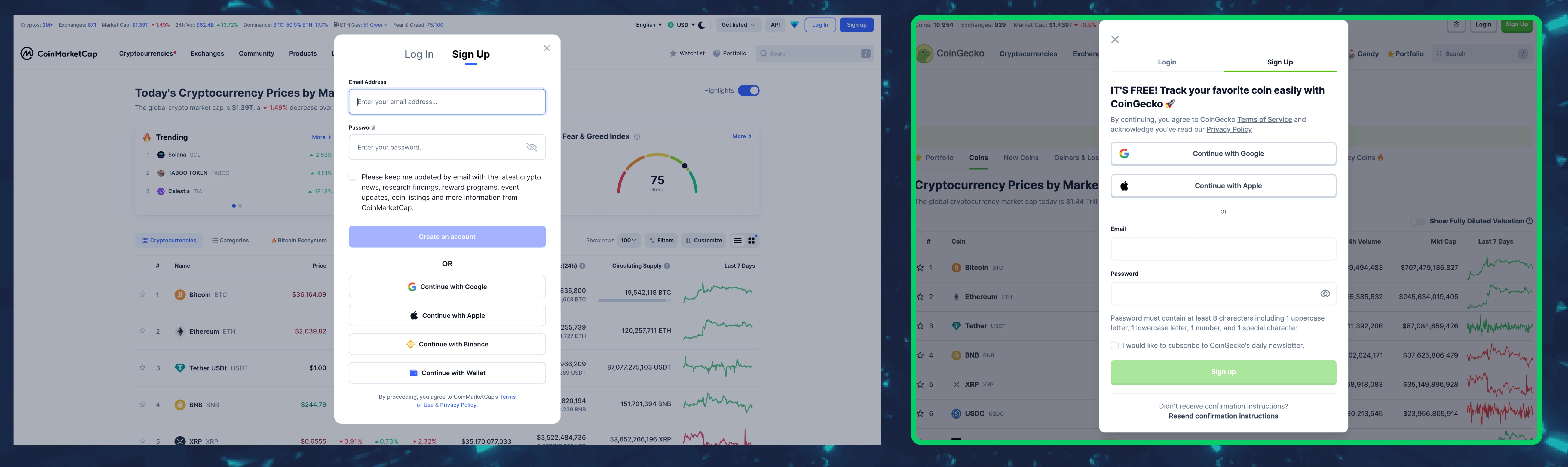This screenshot has height=467, width=1568.
Task: Open the USD currency dropdown
Action: coord(681,25)
